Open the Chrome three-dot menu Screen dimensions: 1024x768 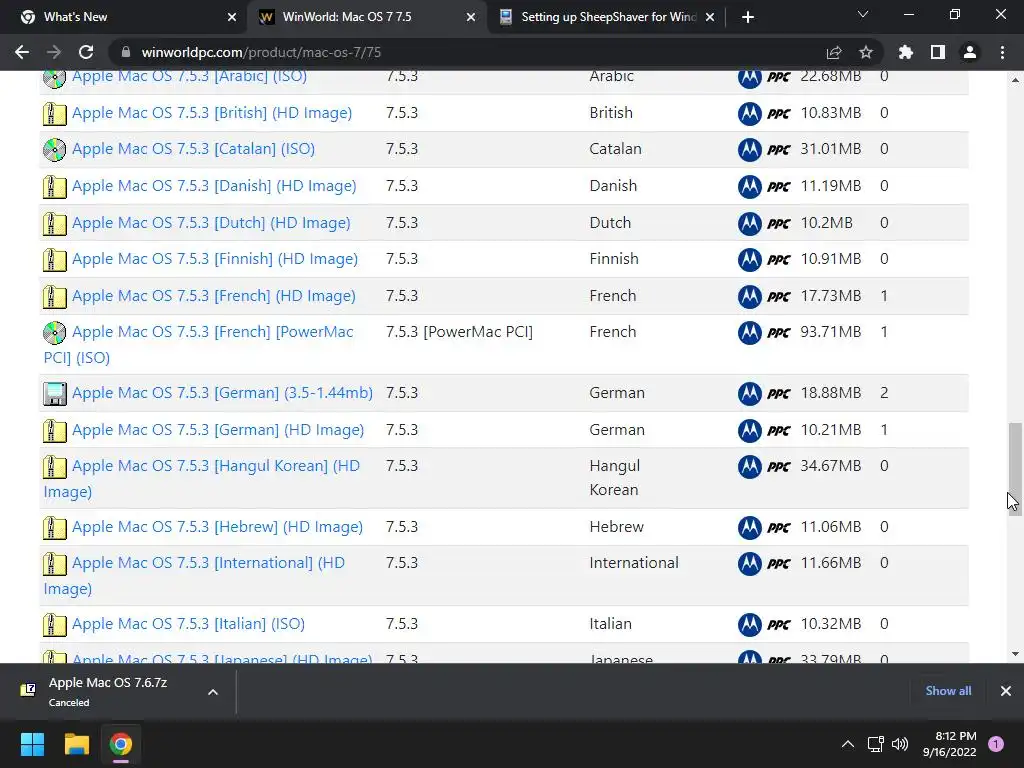(x=1002, y=52)
